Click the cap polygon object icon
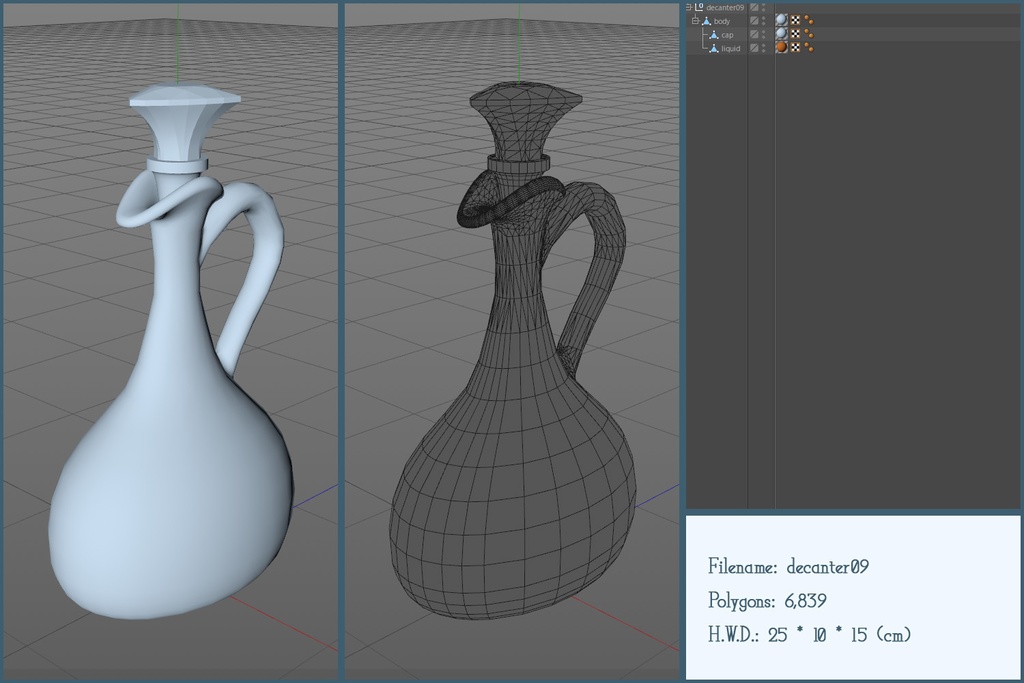This screenshot has height=683, width=1024. (714, 35)
